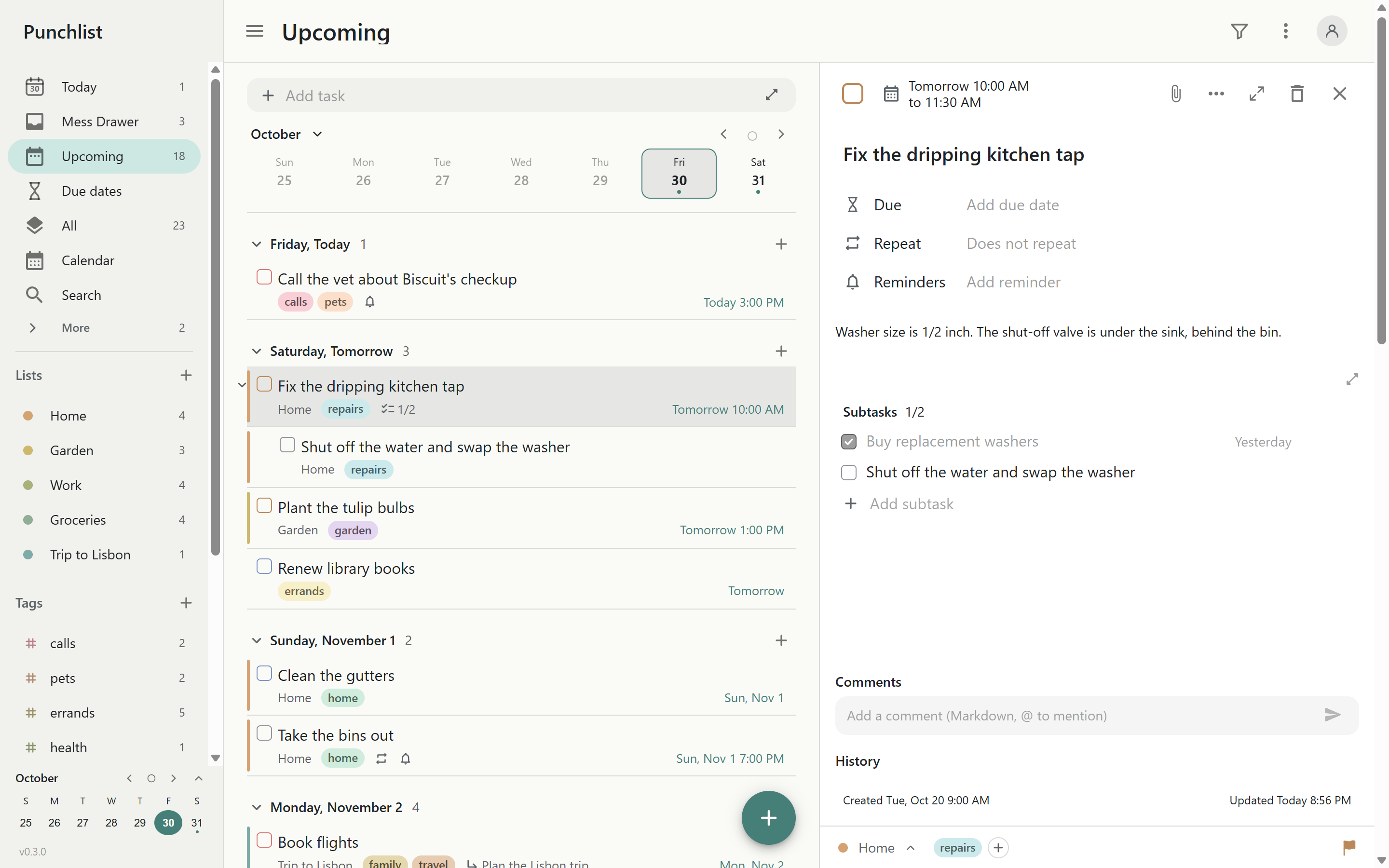Open Mess Drawer in the sidebar

105,122
